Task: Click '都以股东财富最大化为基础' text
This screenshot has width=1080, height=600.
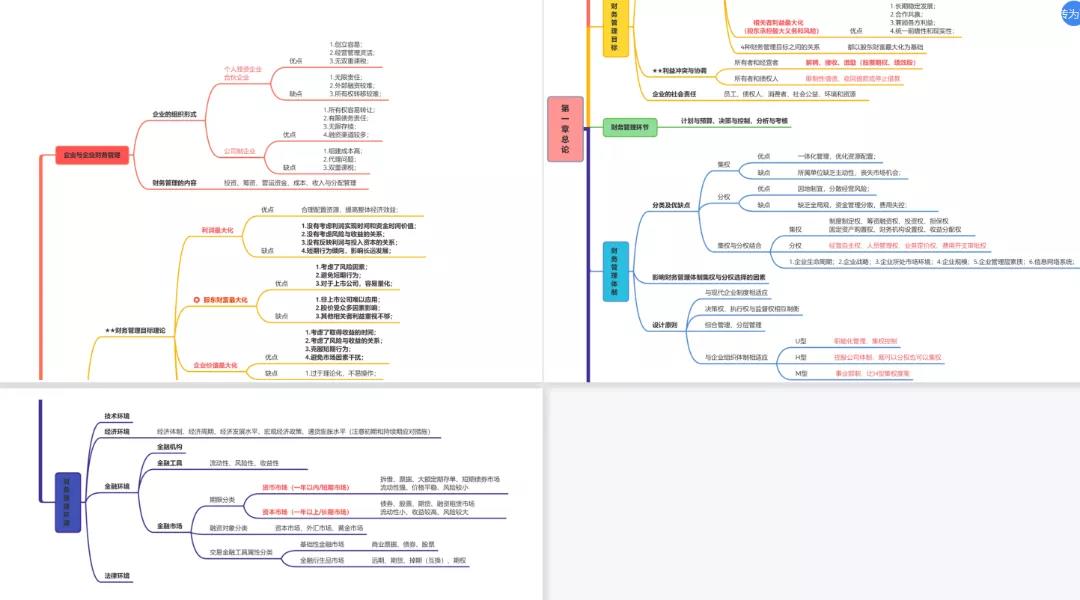Action: [x=885, y=48]
